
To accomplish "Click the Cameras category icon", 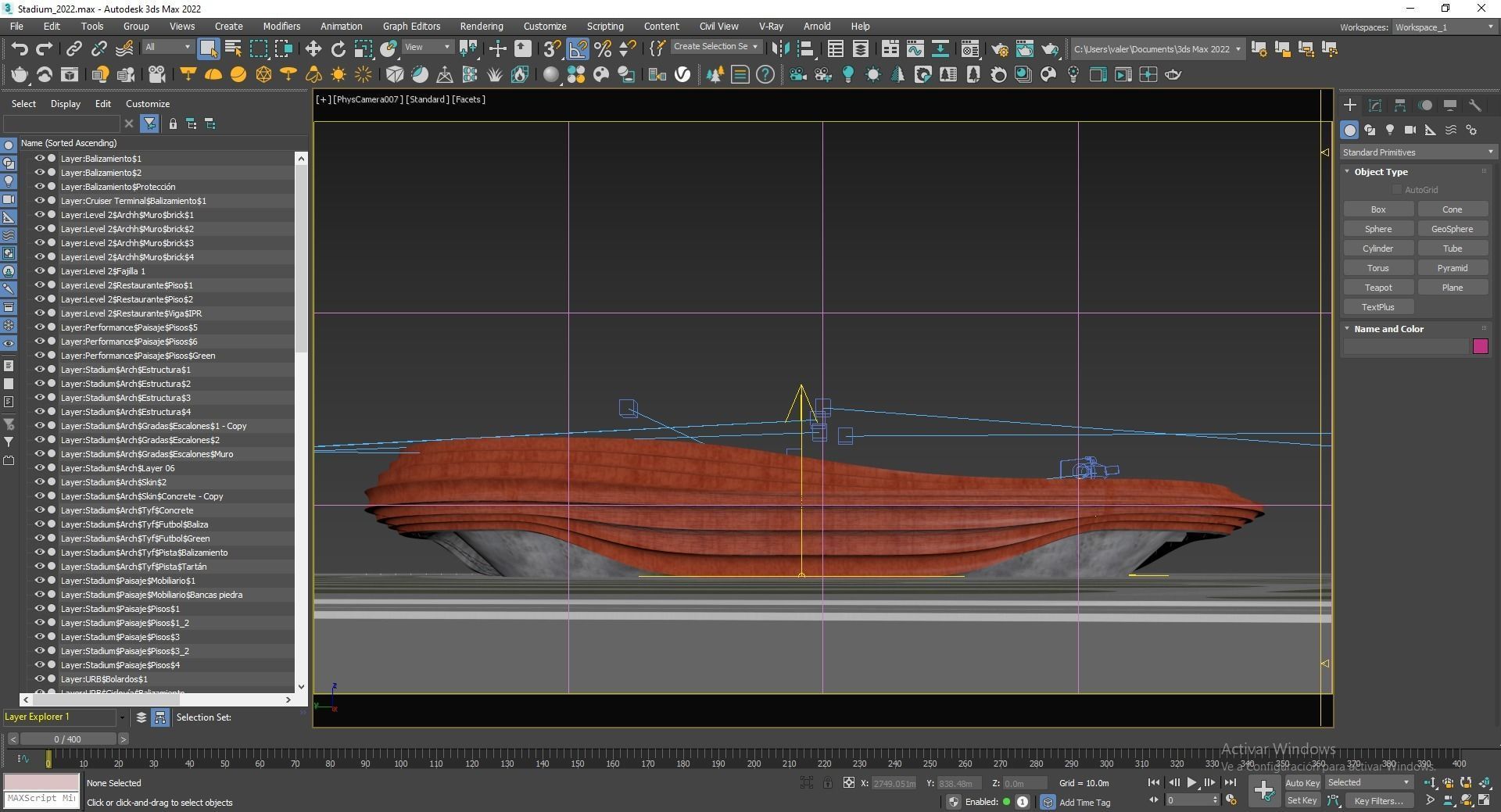I will (1410, 130).
